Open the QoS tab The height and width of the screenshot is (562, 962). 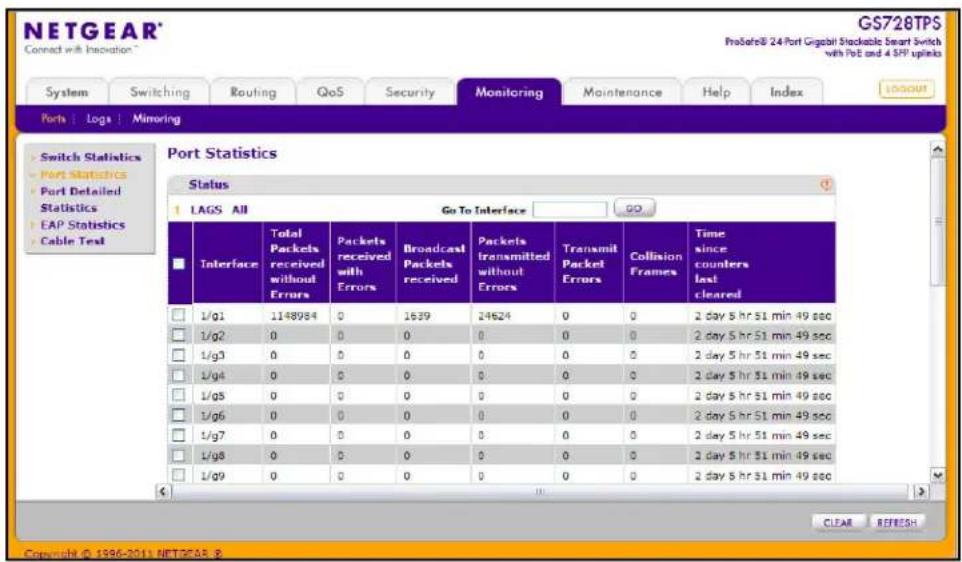330,92
